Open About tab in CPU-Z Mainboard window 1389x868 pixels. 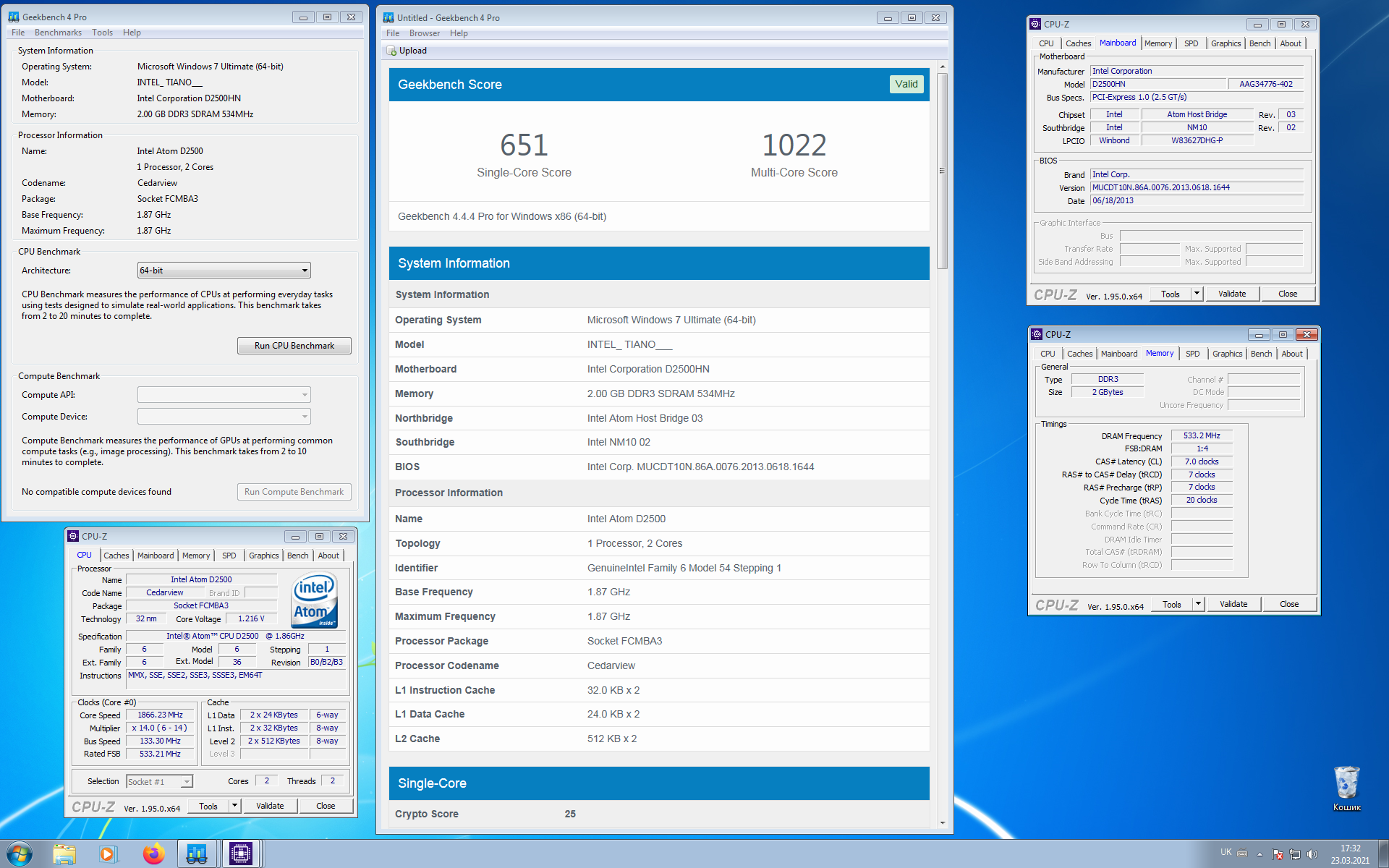coord(1291,43)
